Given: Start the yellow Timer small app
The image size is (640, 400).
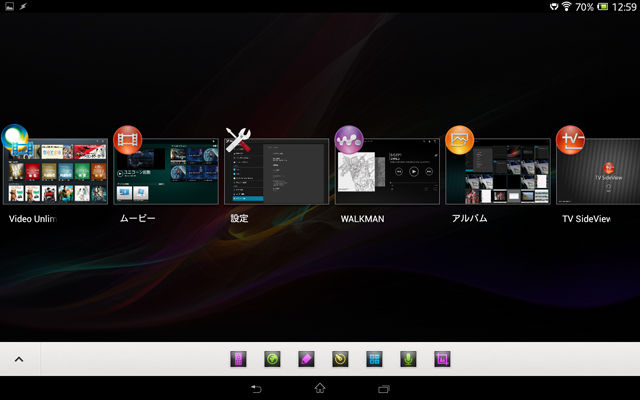Looking at the screenshot, I should pyautogui.click(x=340, y=359).
